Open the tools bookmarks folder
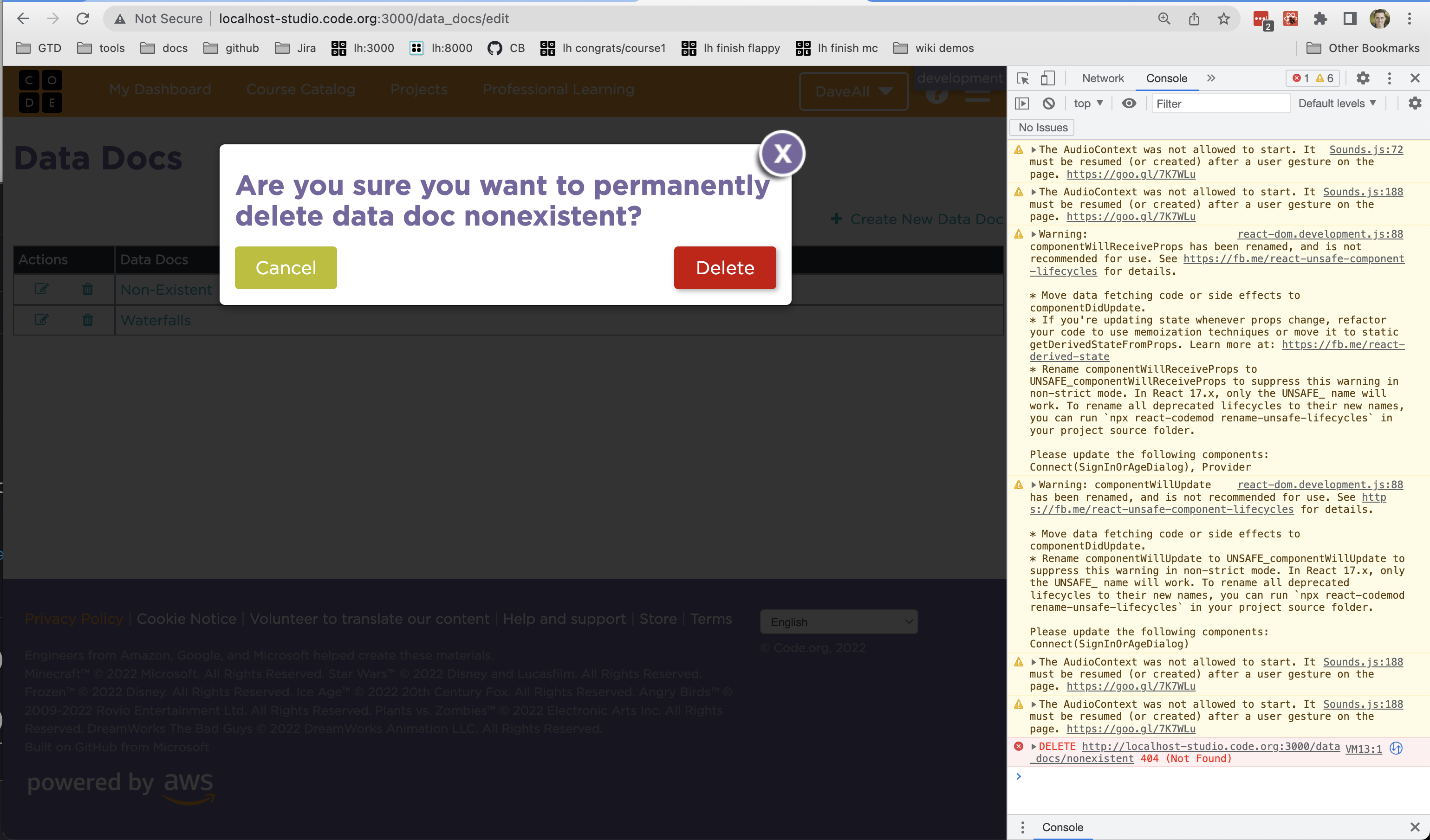Image resolution: width=1430 pixels, height=840 pixels. pos(101,48)
